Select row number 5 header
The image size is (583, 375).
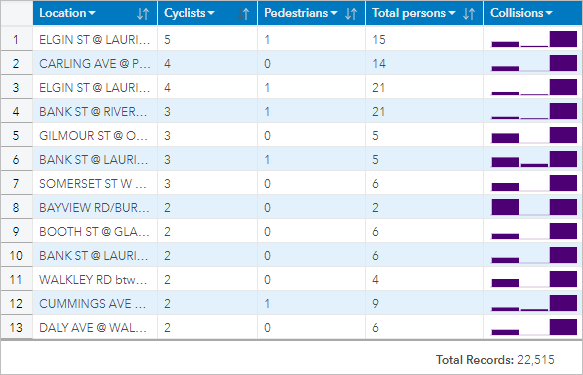point(16,135)
